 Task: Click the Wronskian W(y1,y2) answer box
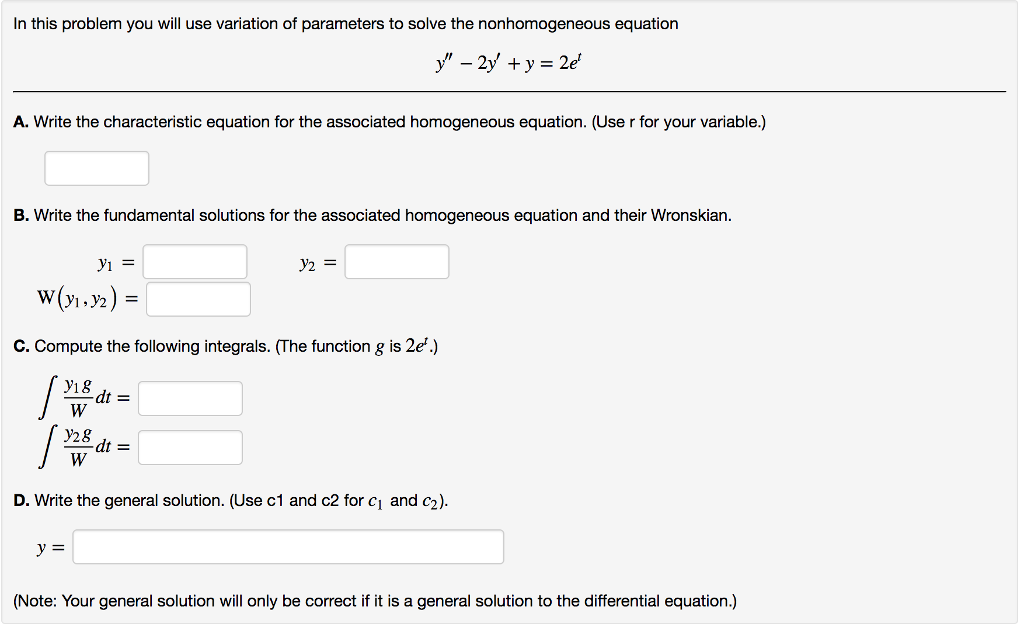(198, 298)
